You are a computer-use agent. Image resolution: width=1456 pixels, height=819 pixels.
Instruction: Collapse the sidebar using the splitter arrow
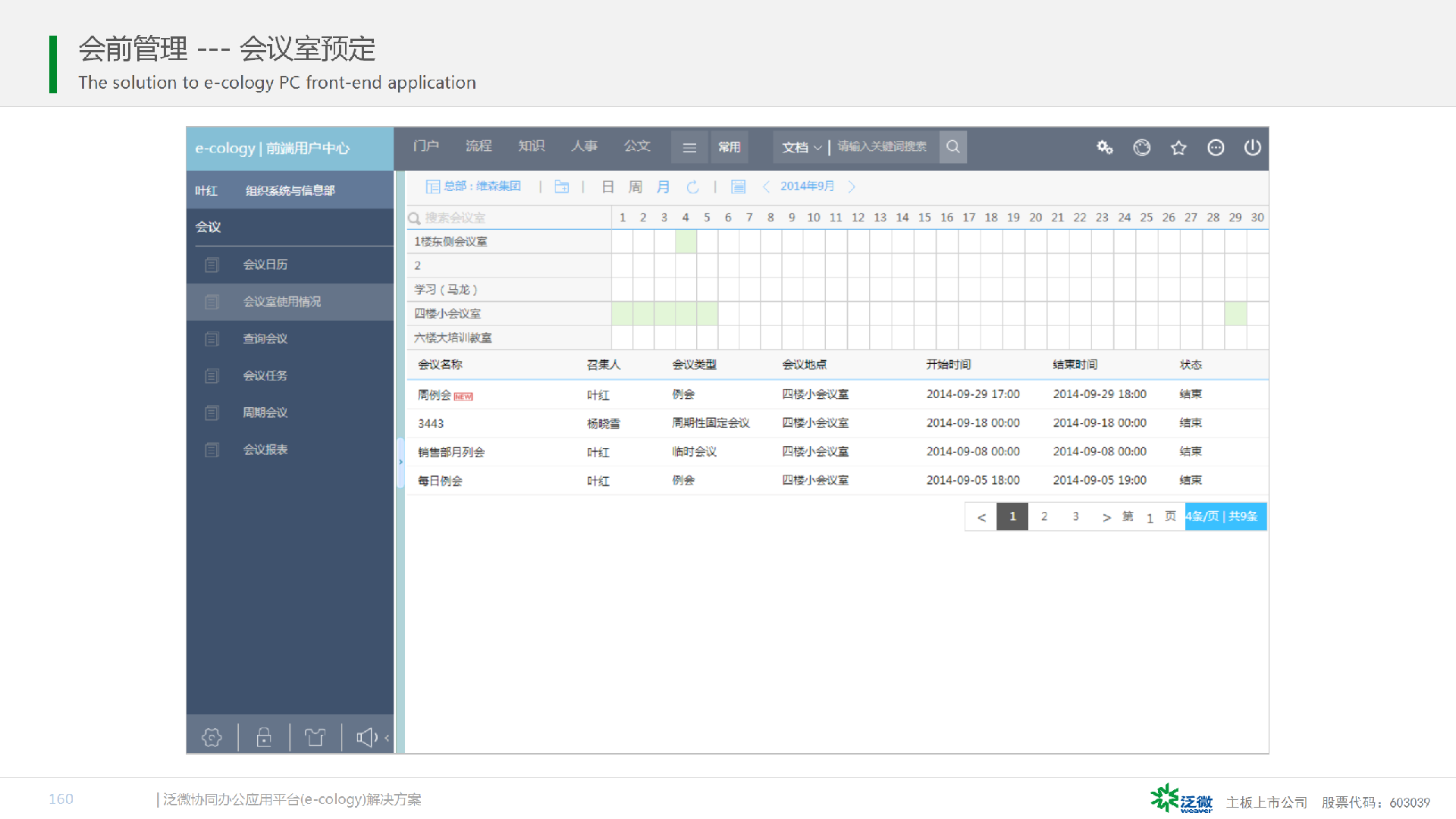tap(400, 462)
